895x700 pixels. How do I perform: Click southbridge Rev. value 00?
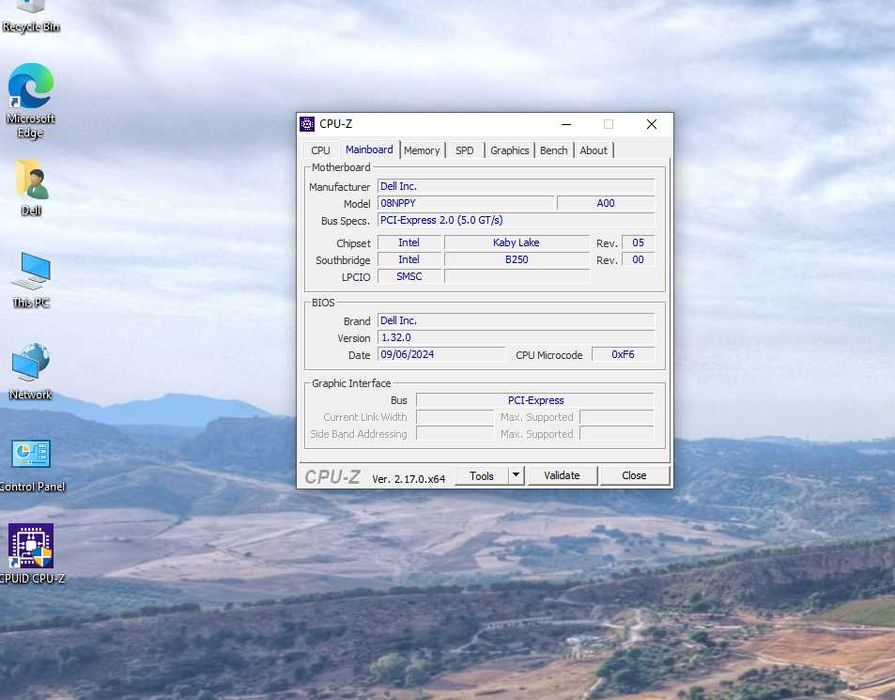638,259
